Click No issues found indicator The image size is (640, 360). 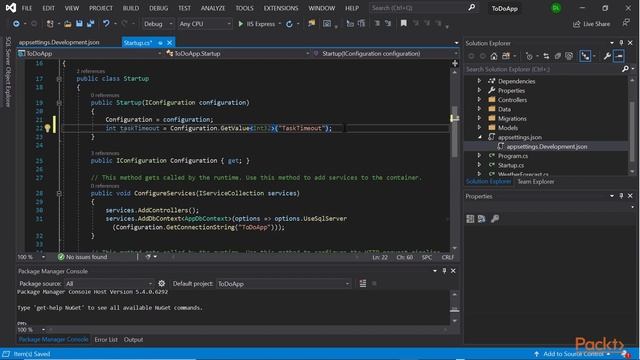click(82, 257)
